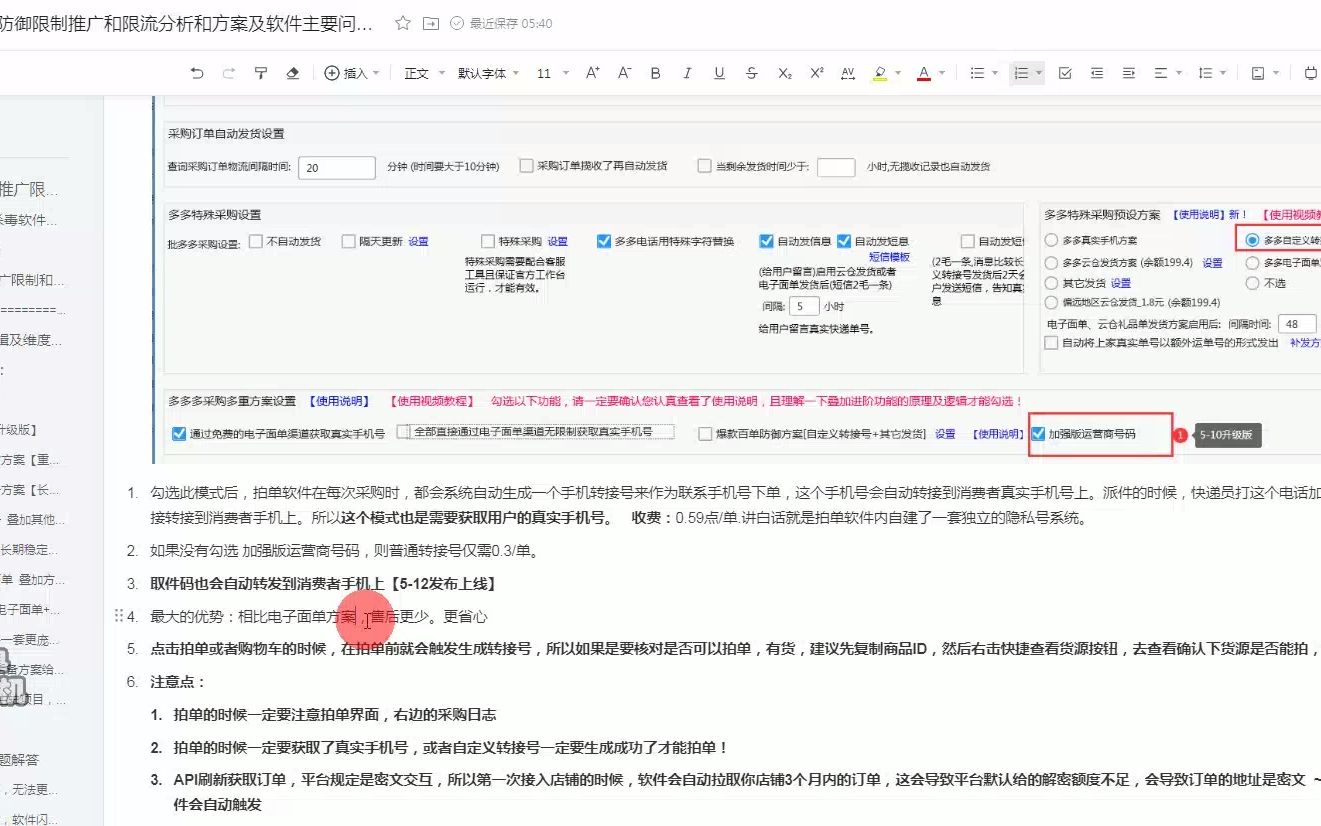This screenshot has width=1321, height=826.
Task: Click the move-to-folder icon beside the star
Action: click(x=430, y=23)
